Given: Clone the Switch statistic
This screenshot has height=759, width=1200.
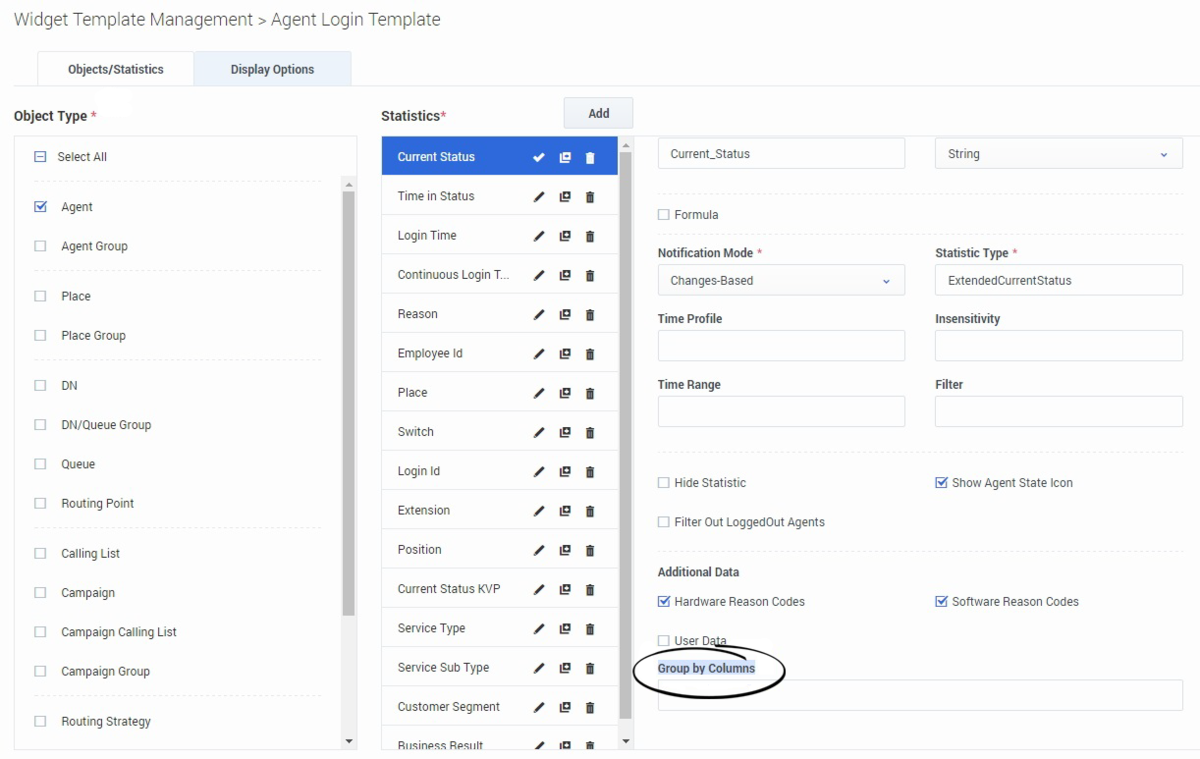Looking at the screenshot, I should 565,433.
